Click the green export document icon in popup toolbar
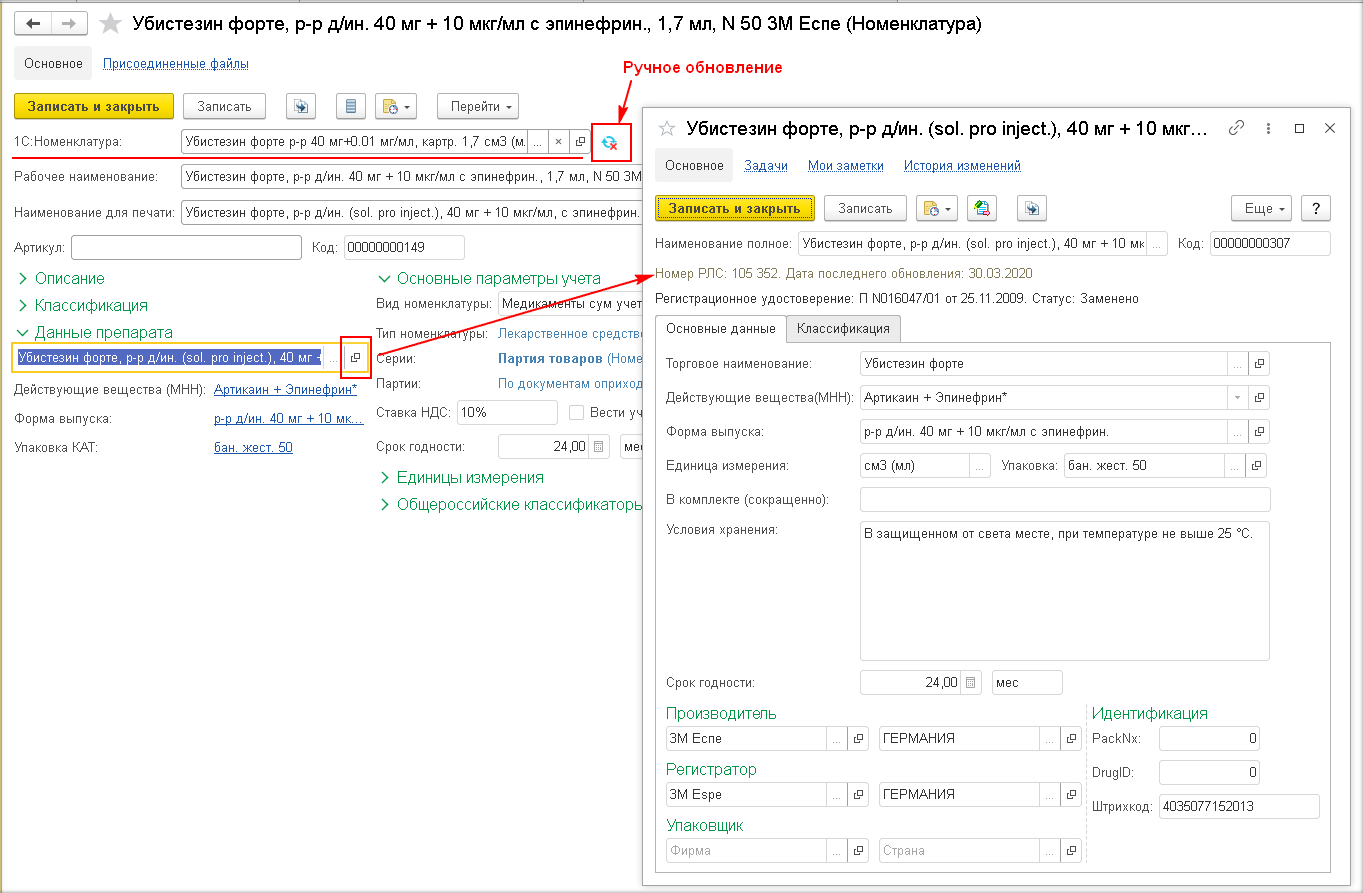Image resolution: width=1363 pixels, height=893 pixels. pyautogui.click(x=982, y=208)
